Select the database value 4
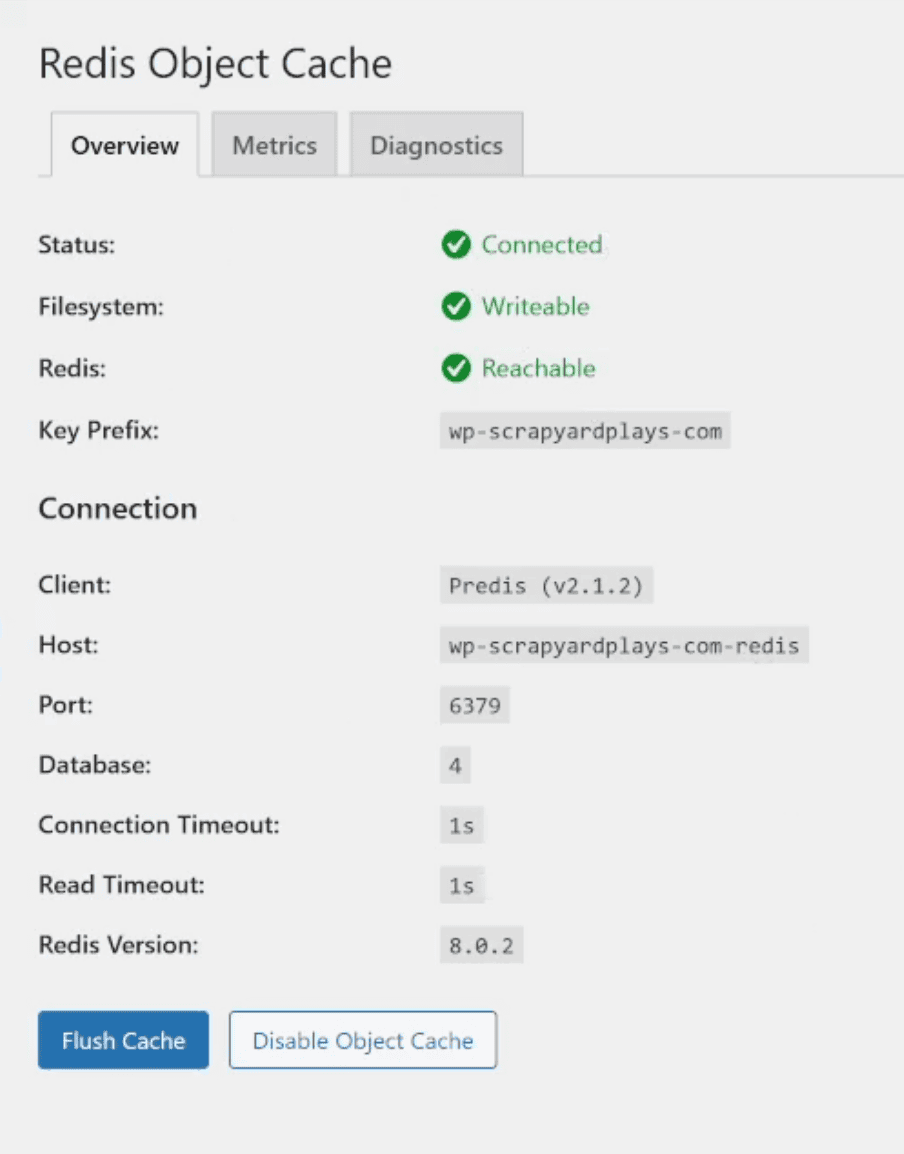904x1154 pixels. (x=455, y=765)
